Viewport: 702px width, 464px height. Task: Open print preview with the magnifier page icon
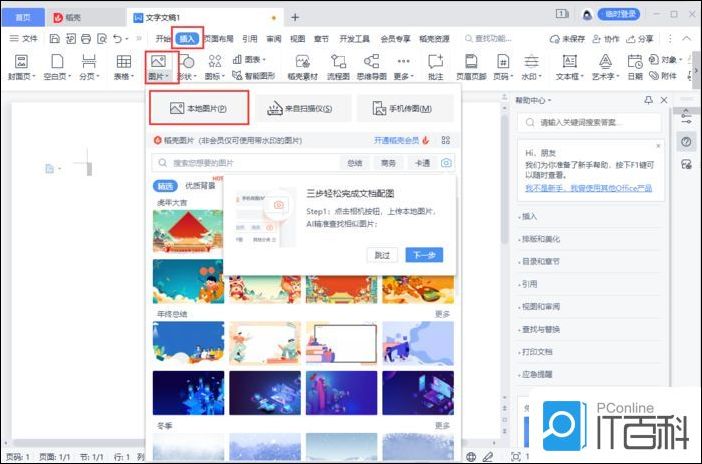click(x=102, y=39)
